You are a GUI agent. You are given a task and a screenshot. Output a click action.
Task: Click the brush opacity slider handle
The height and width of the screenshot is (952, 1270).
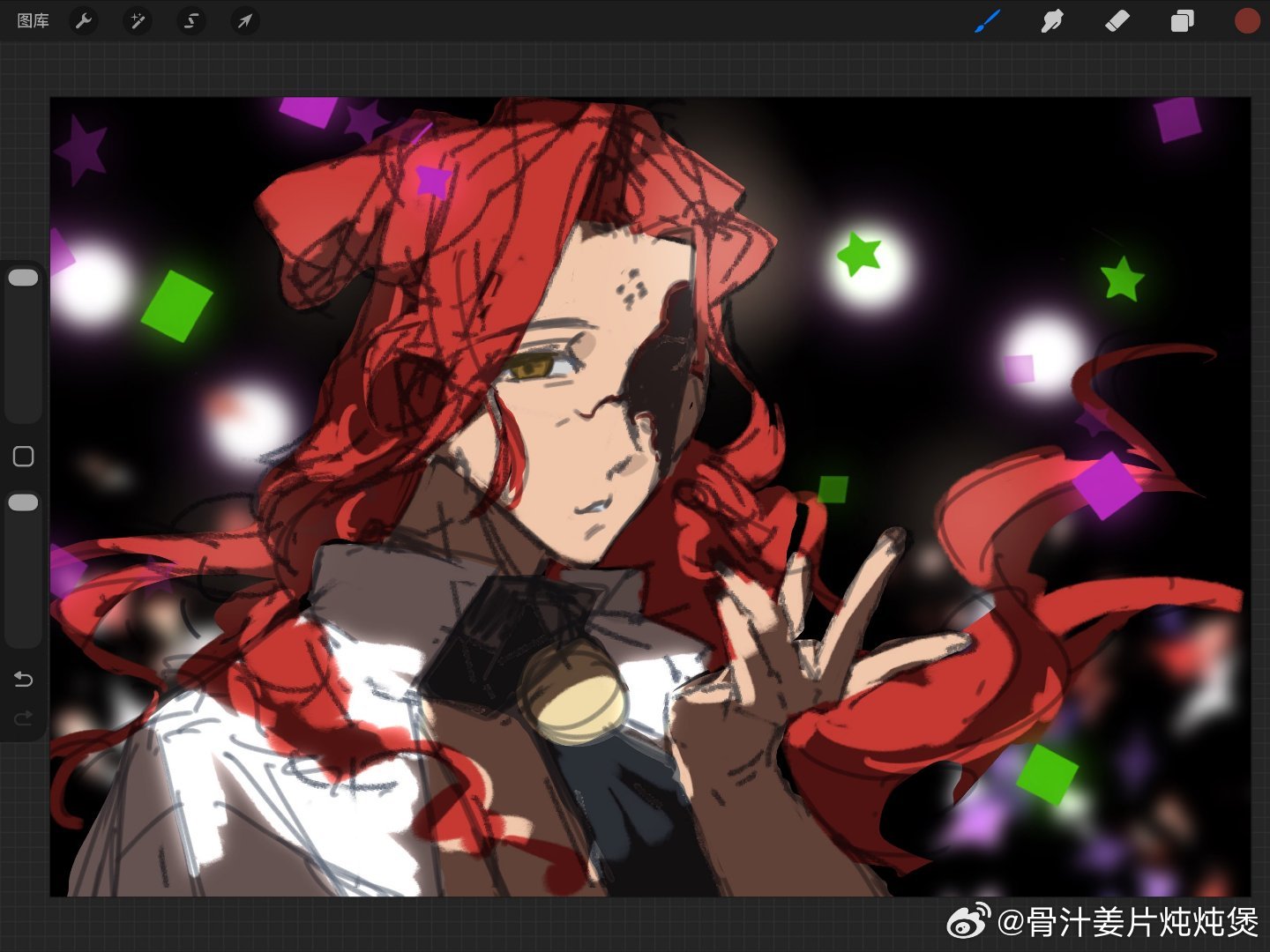(x=23, y=502)
